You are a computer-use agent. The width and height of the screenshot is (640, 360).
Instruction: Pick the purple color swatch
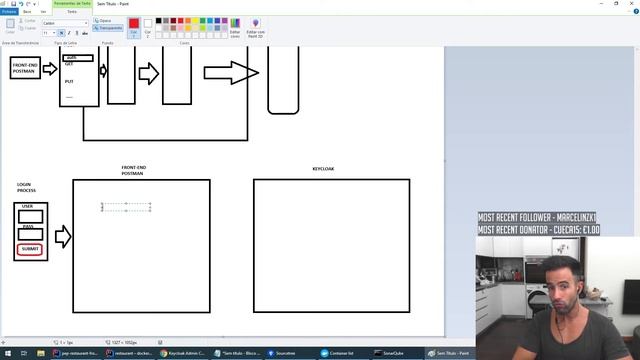224,20
